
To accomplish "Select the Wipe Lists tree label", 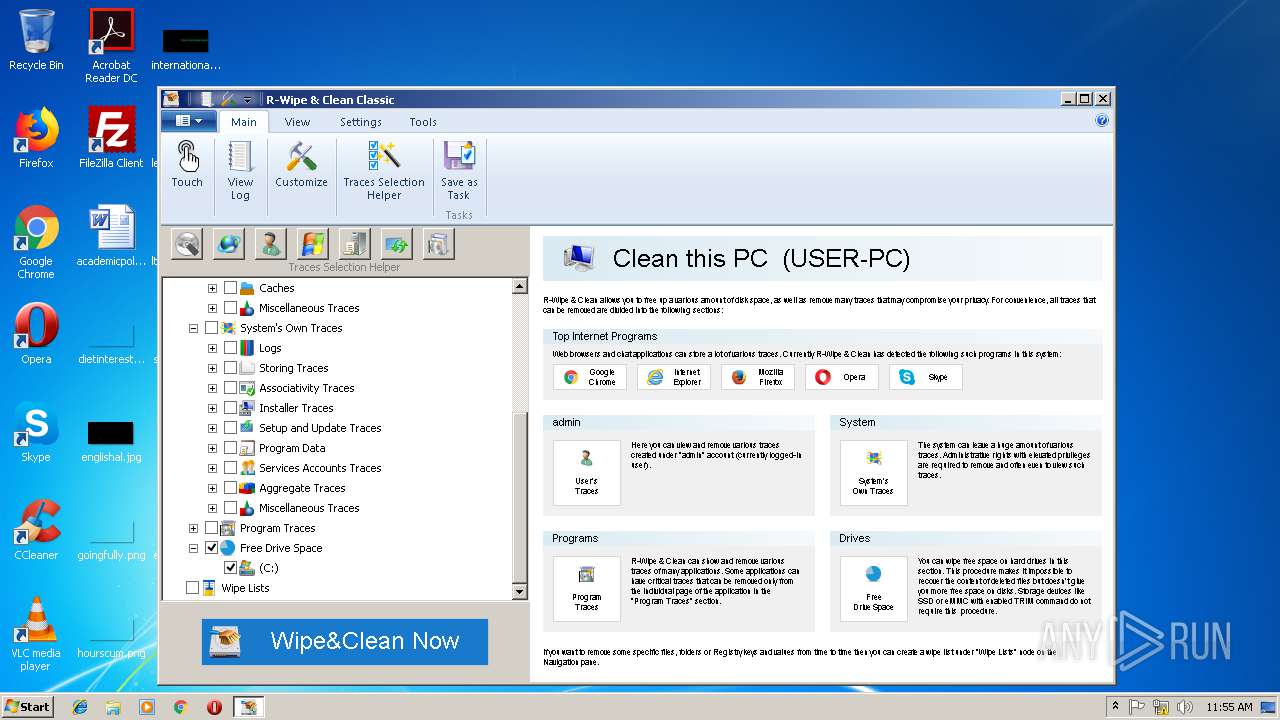I will pyautogui.click(x=245, y=588).
